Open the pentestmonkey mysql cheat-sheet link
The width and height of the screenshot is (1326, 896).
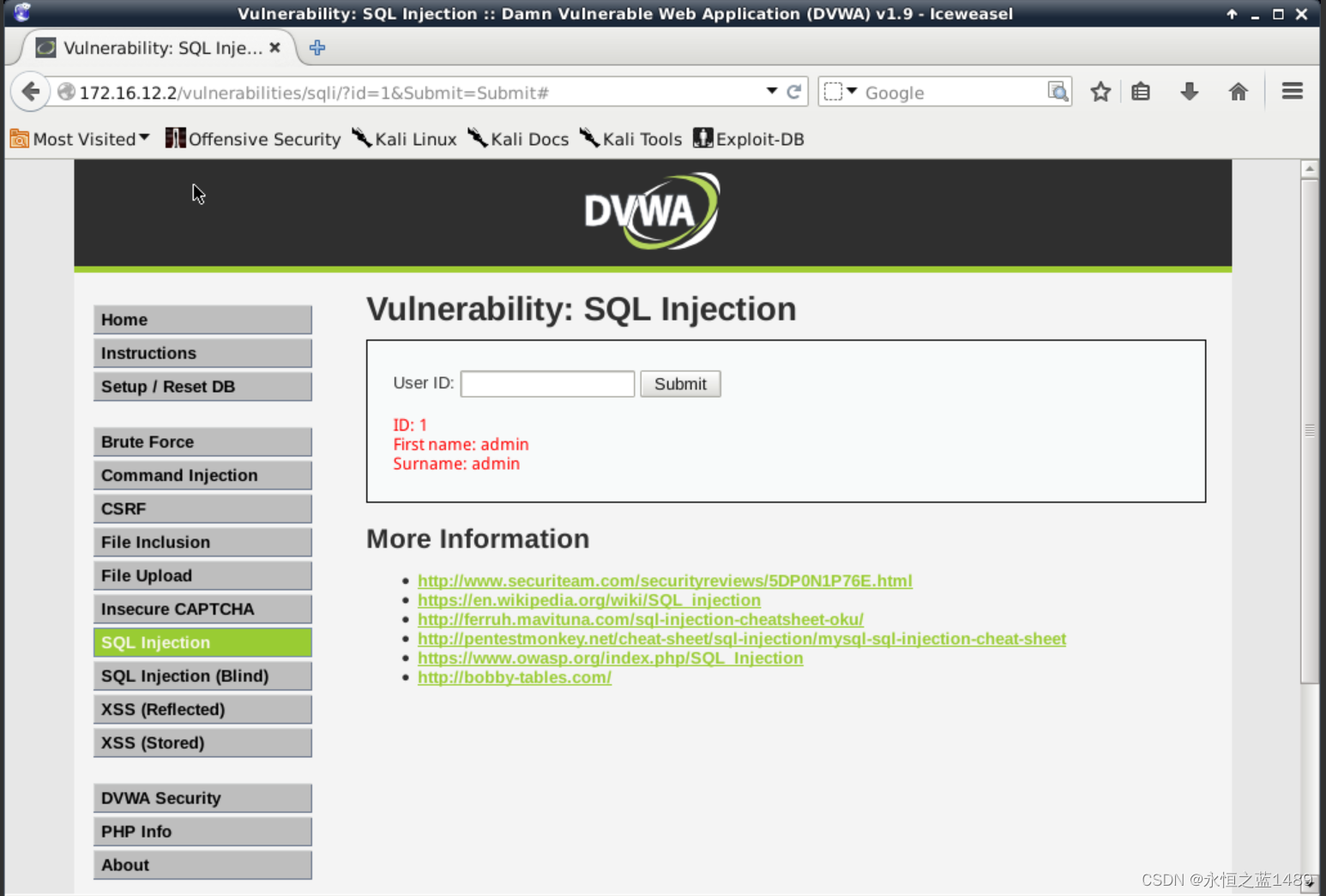coord(742,639)
